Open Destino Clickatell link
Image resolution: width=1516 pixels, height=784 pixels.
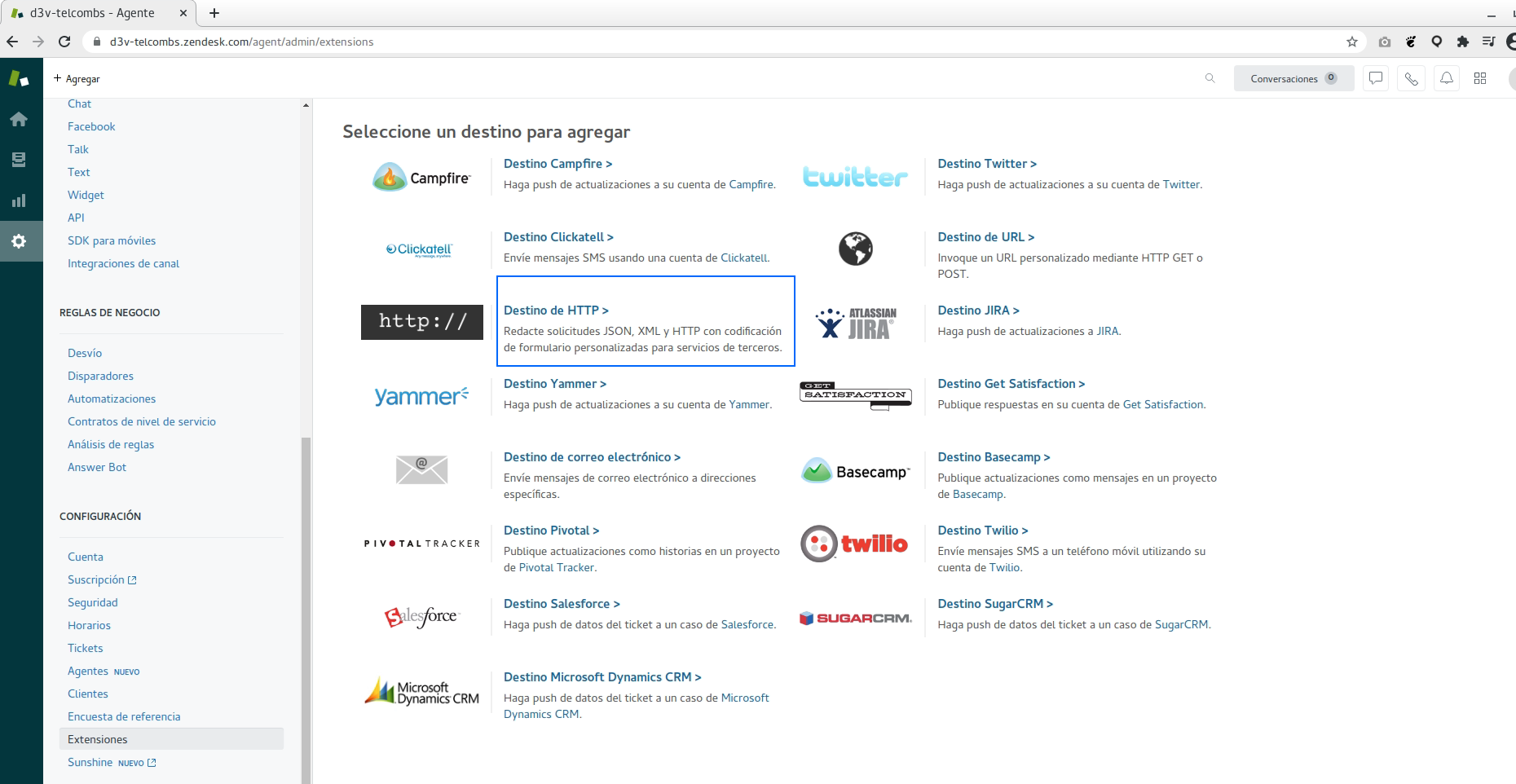pyautogui.click(x=558, y=237)
